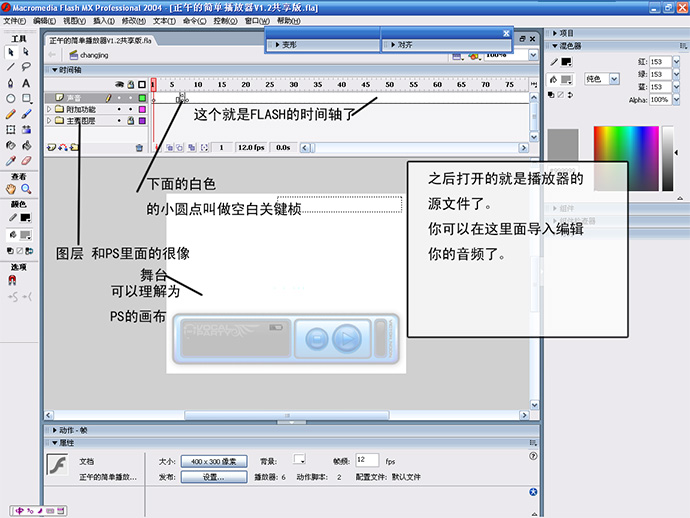Open the 文件(F) menu
The height and width of the screenshot is (518, 690).
point(15,21)
